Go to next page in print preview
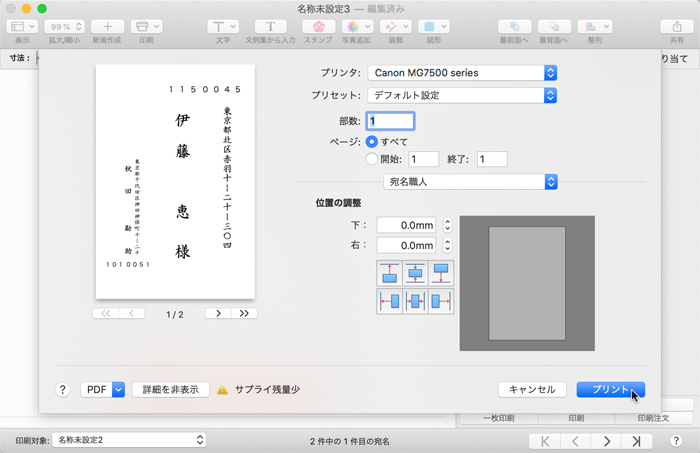The width and height of the screenshot is (700, 453). (x=218, y=313)
